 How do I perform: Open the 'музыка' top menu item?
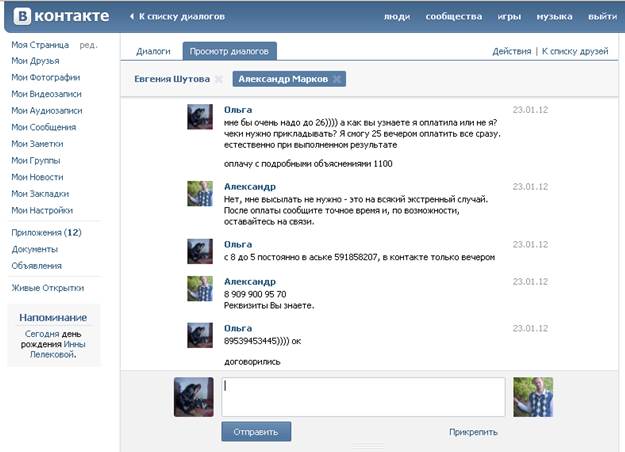(x=554, y=17)
